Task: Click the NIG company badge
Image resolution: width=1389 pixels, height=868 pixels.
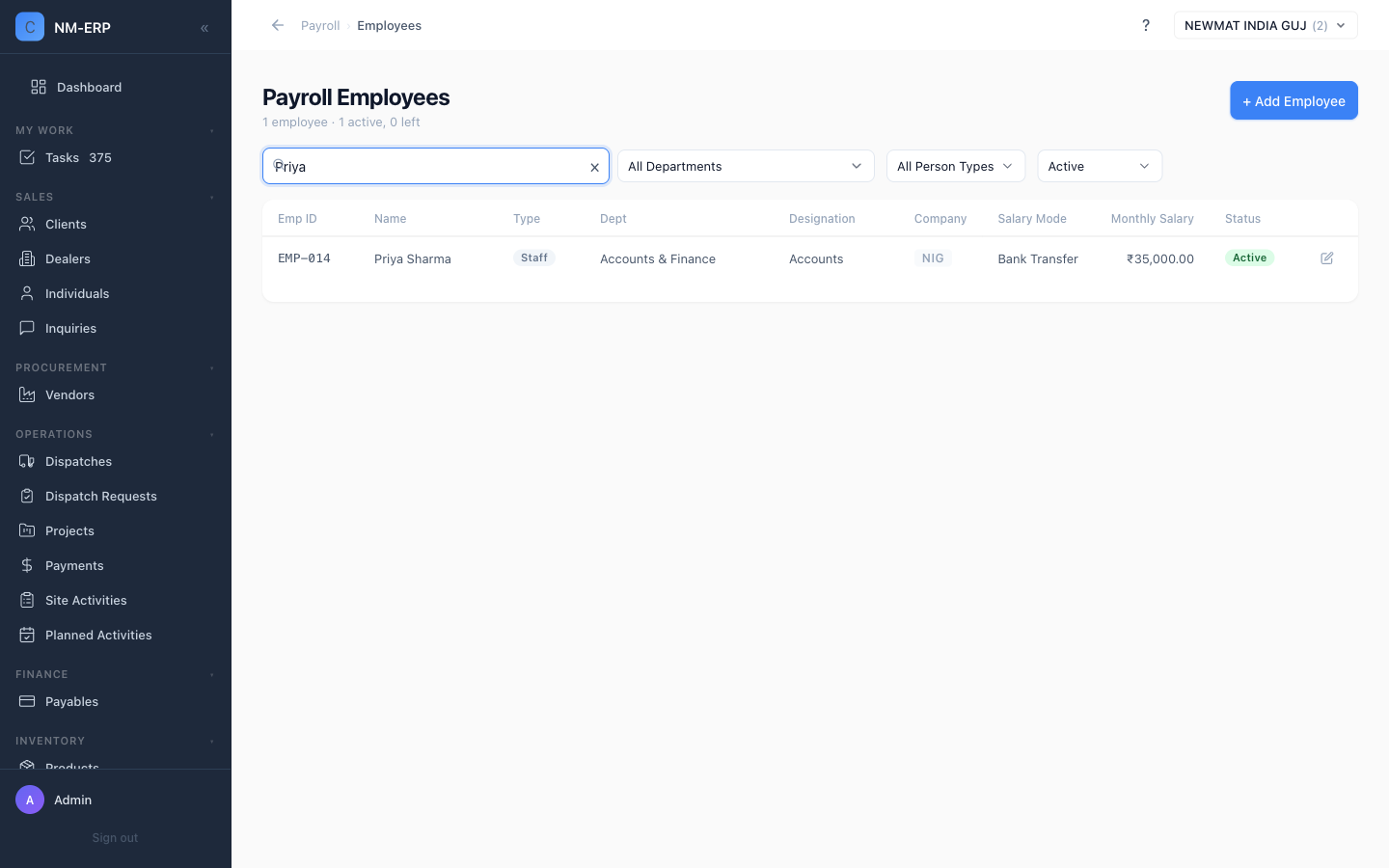Action: pos(933,258)
